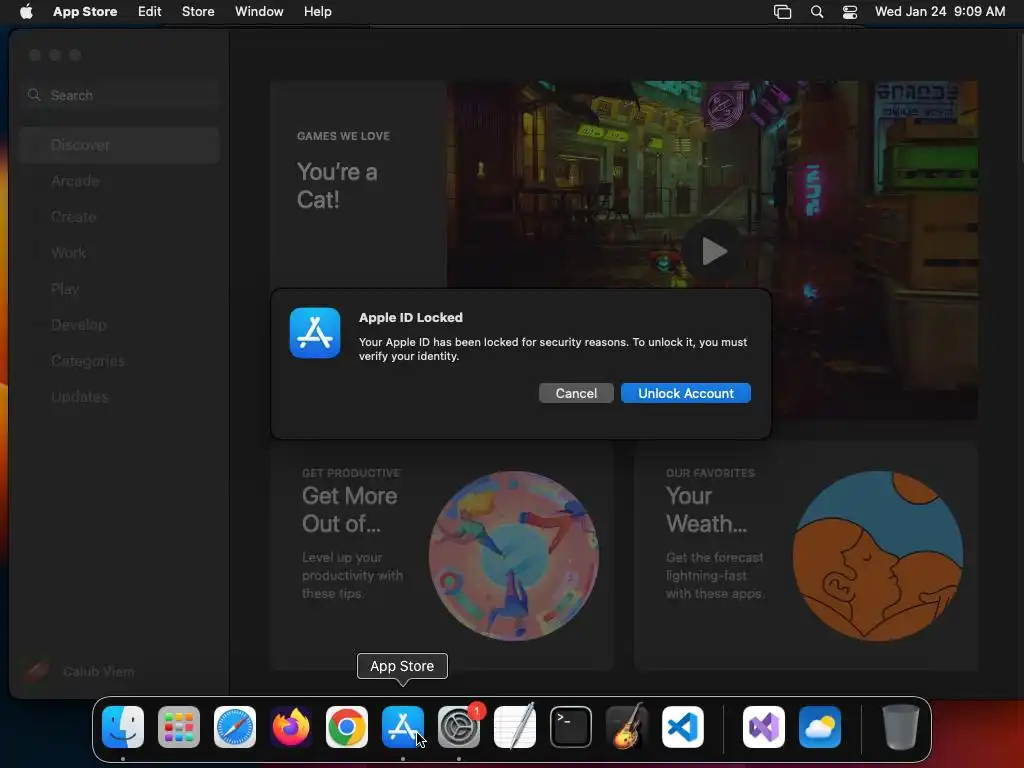The image size is (1024, 768).
Task: Open Terminal from the Dock
Action: [571, 727]
